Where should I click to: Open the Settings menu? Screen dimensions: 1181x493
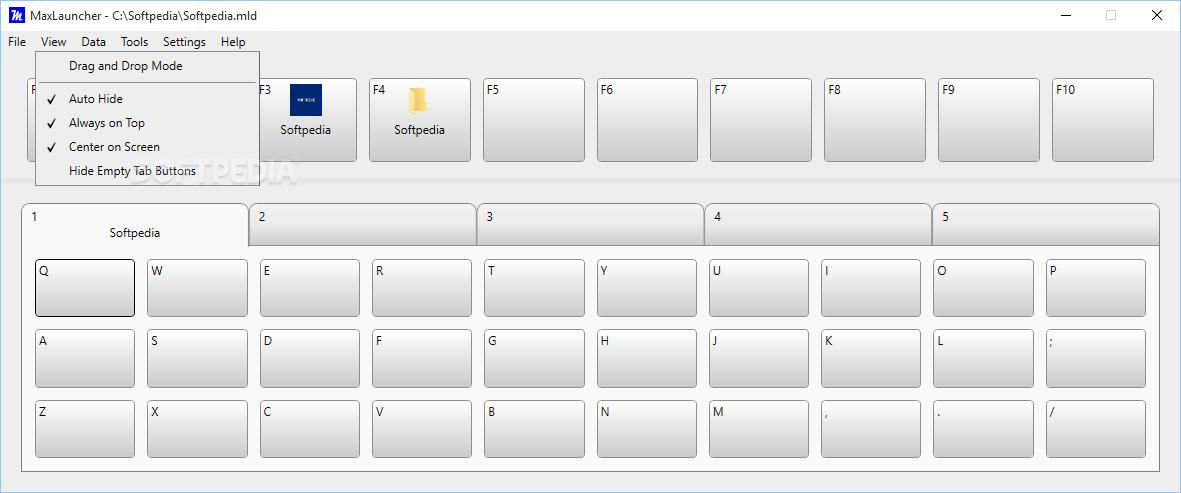pyautogui.click(x=184, y=42)
